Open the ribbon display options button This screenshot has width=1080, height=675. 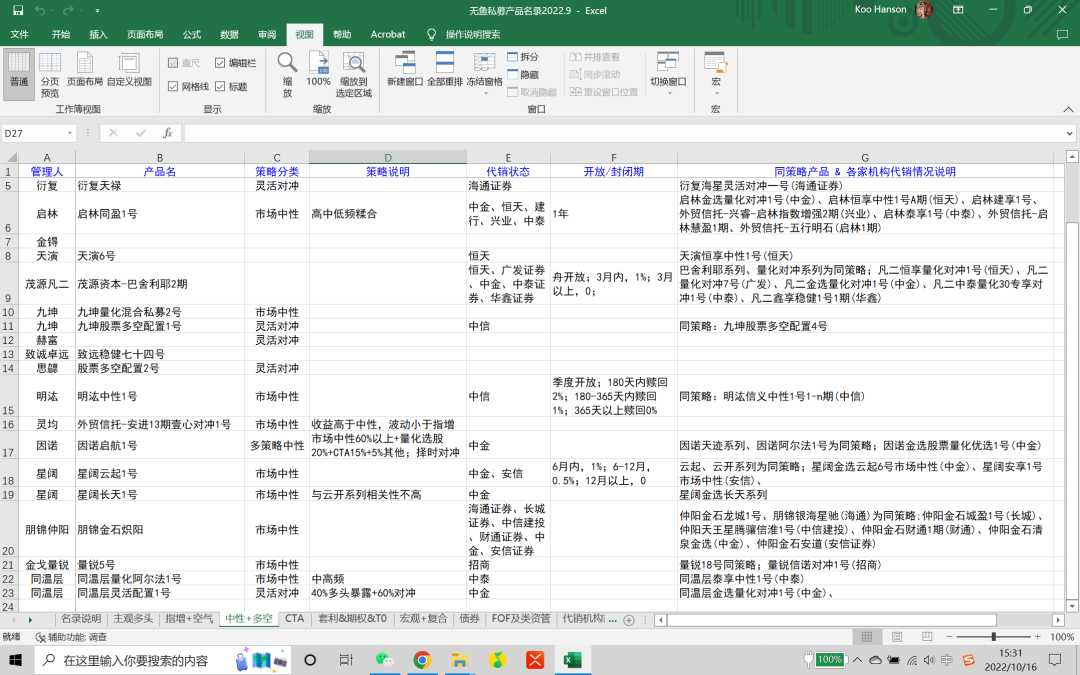(x=958, y=10)
